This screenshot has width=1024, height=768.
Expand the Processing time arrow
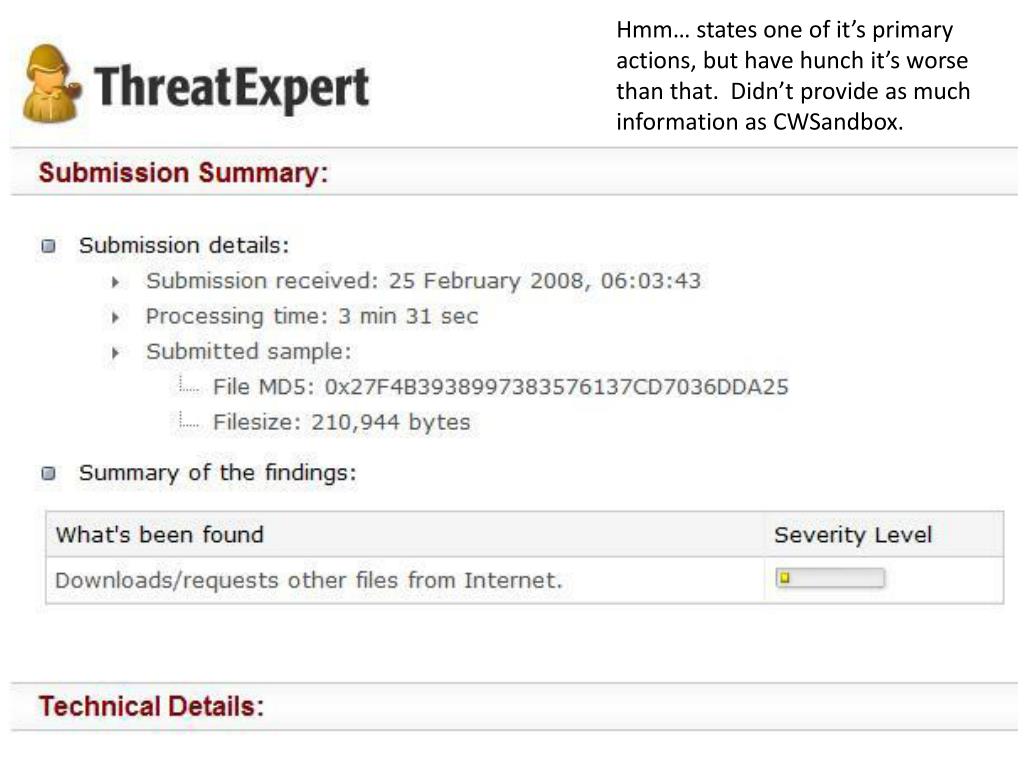point(116,317)
